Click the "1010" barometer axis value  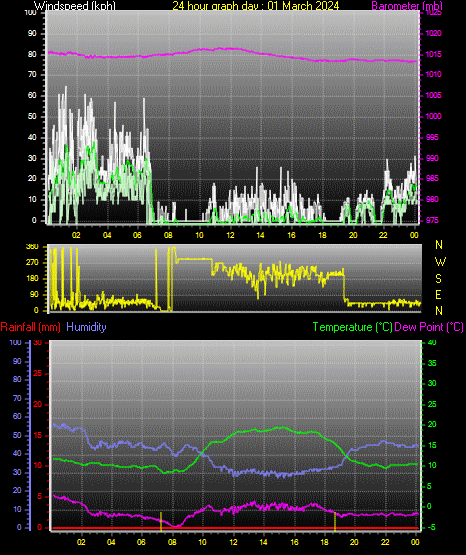coord(433,74)
